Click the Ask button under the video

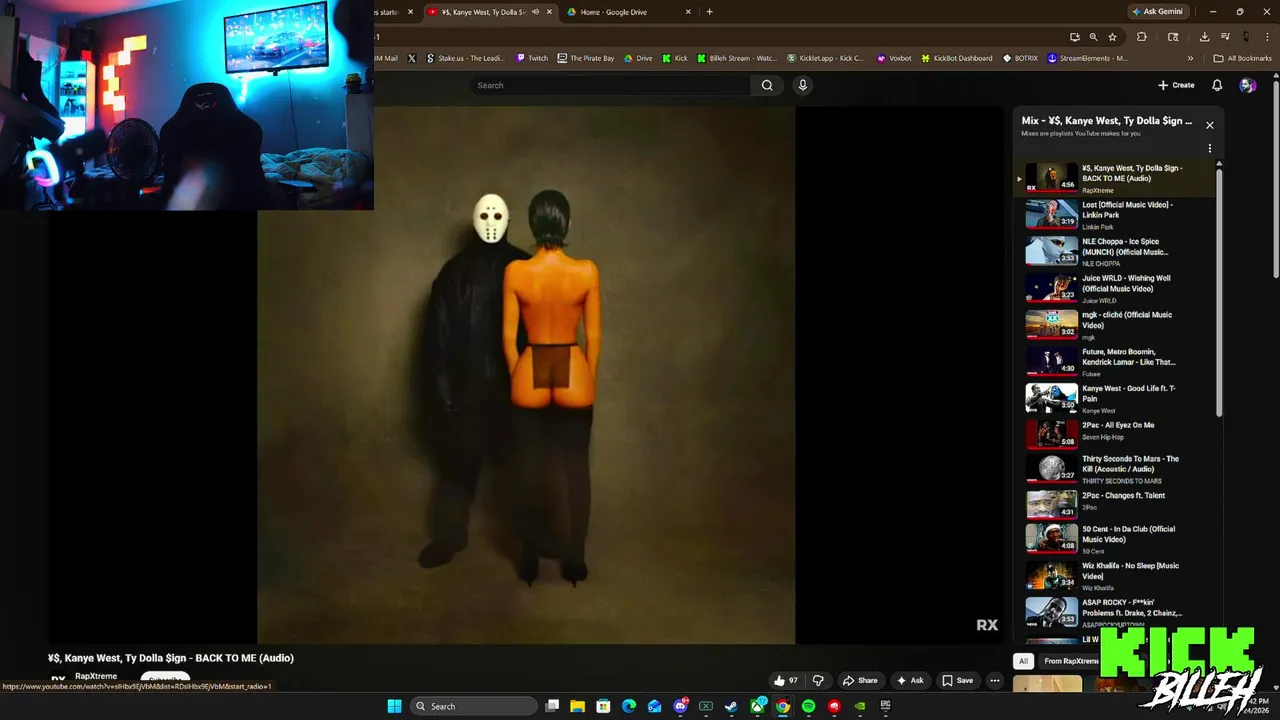tap(910, 680)
